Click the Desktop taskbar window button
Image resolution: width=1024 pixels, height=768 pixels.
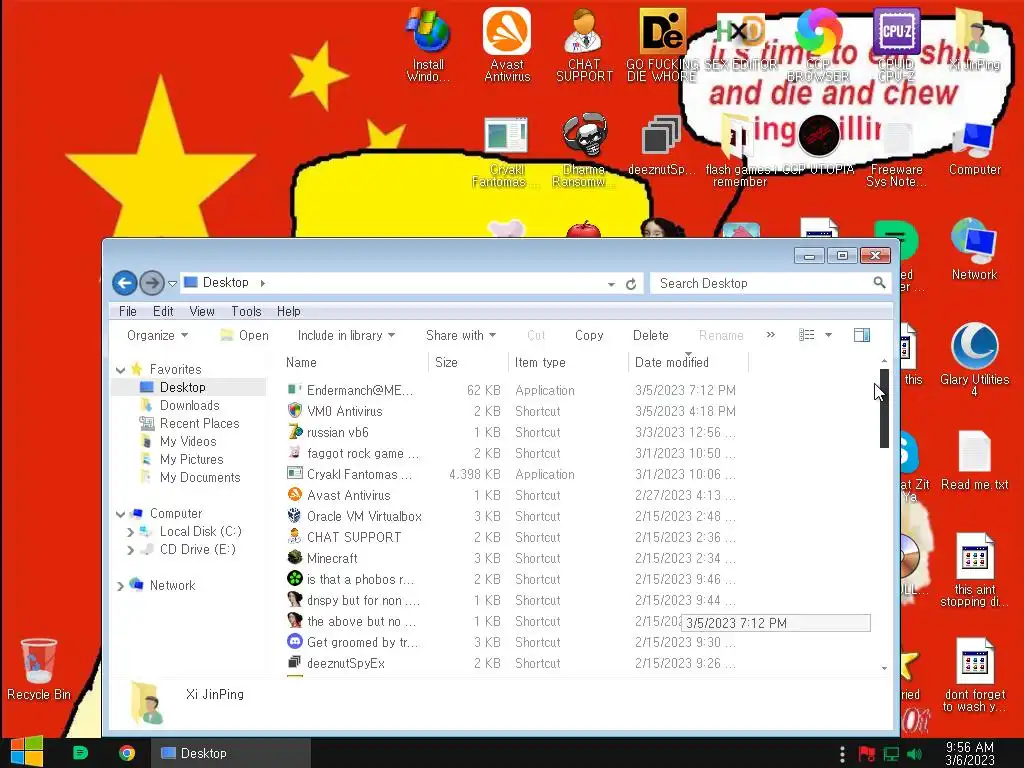pos(231,753)
